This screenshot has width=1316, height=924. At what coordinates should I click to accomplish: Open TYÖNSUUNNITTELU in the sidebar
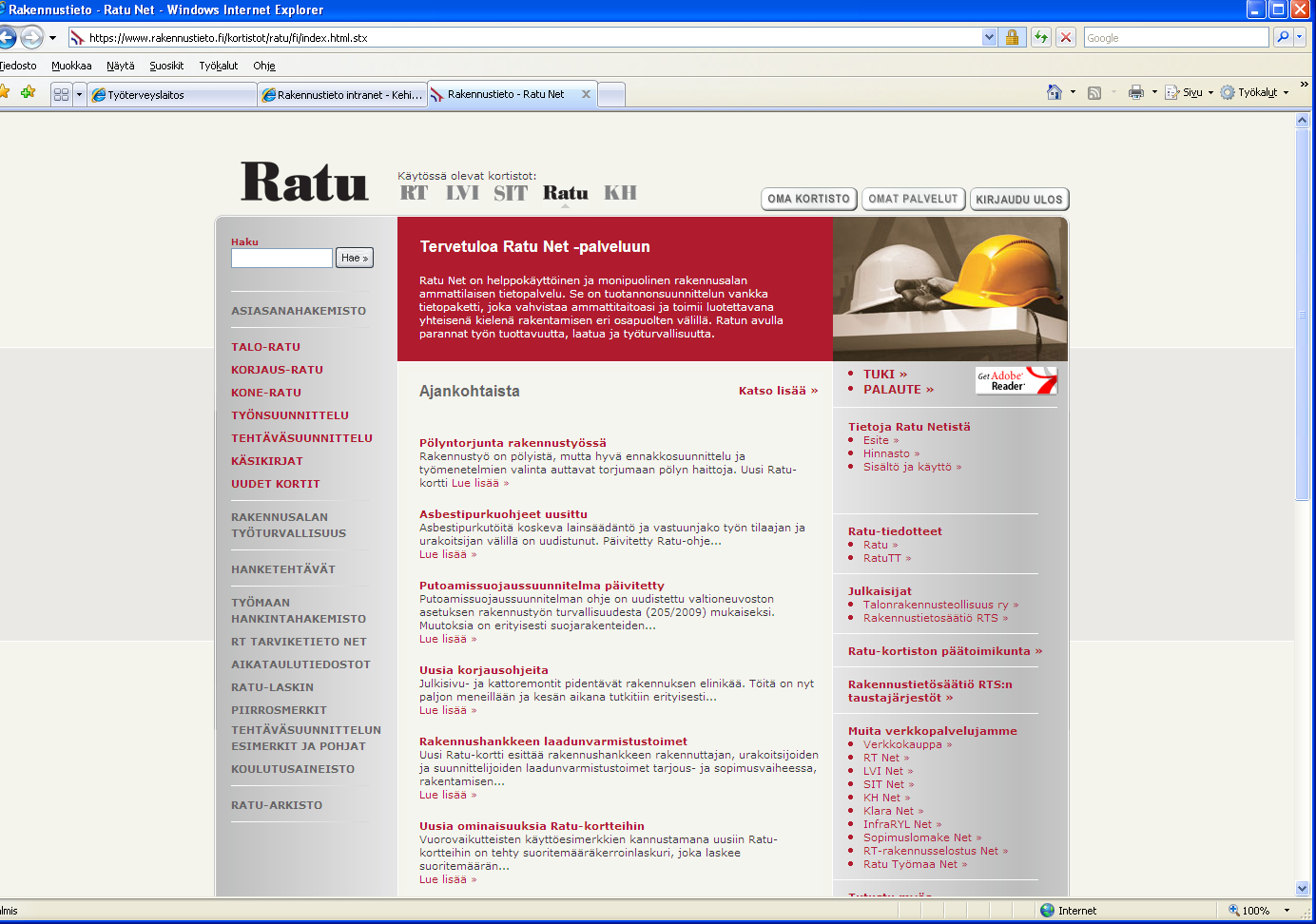[290, 415]
